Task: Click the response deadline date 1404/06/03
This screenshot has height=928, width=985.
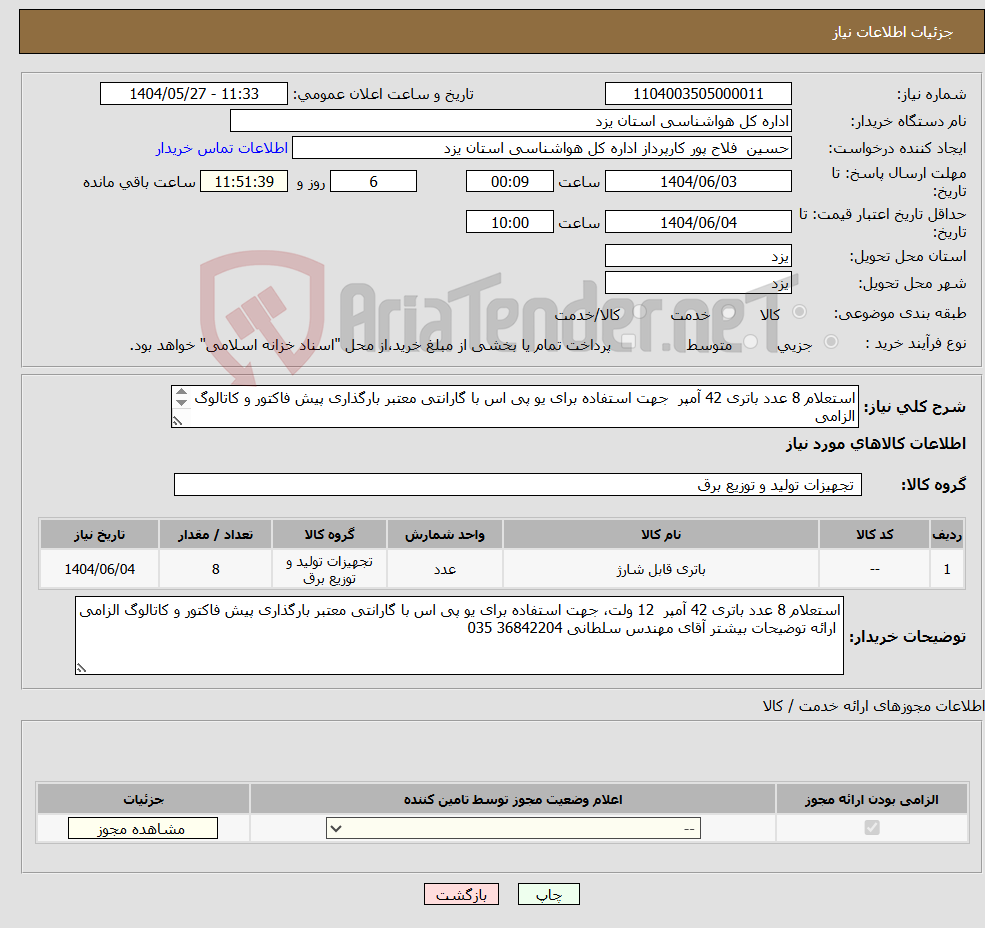Action: point(698,182)
